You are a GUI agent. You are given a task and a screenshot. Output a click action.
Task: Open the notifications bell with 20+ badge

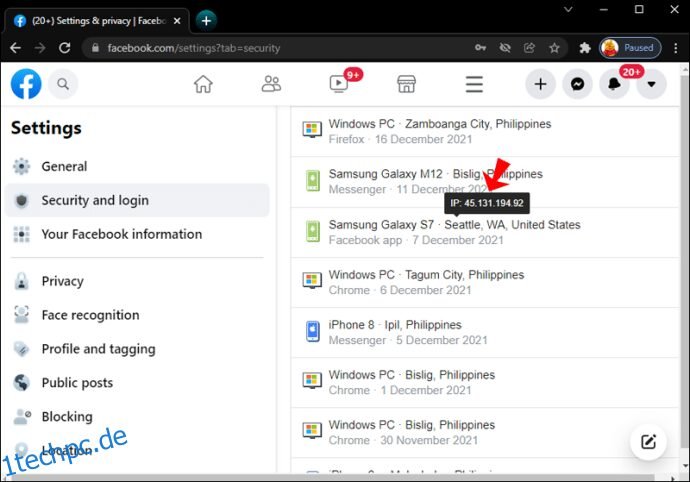coord(614,84)
